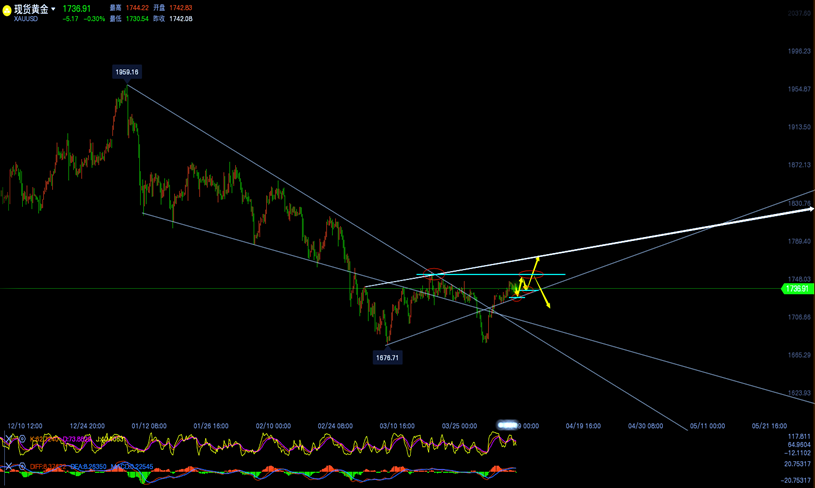The image size is (815, 488).
Task: Click the red ellipse annotation on cyan line
Action: (432, 274)
